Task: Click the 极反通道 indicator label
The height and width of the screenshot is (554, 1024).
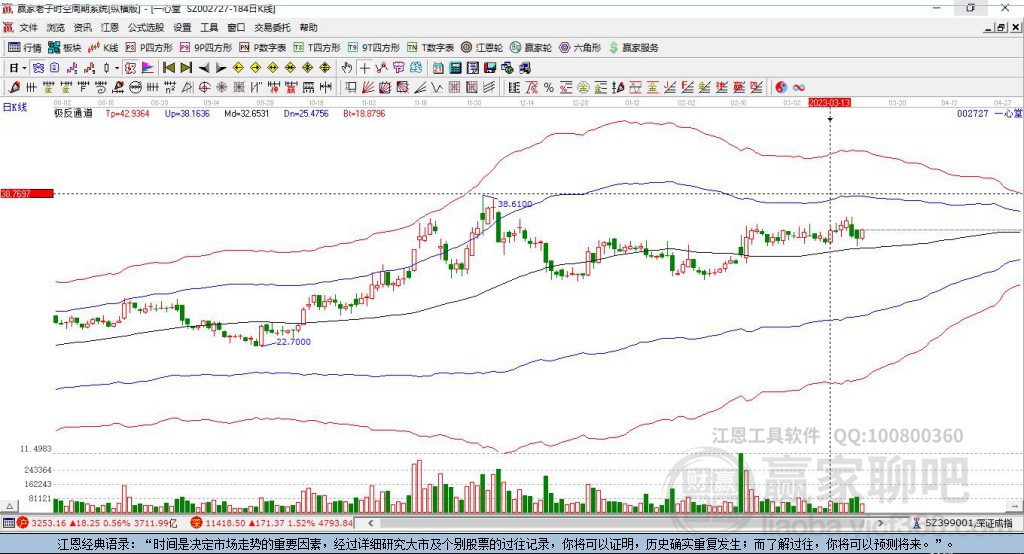Action: coord(73,113)
